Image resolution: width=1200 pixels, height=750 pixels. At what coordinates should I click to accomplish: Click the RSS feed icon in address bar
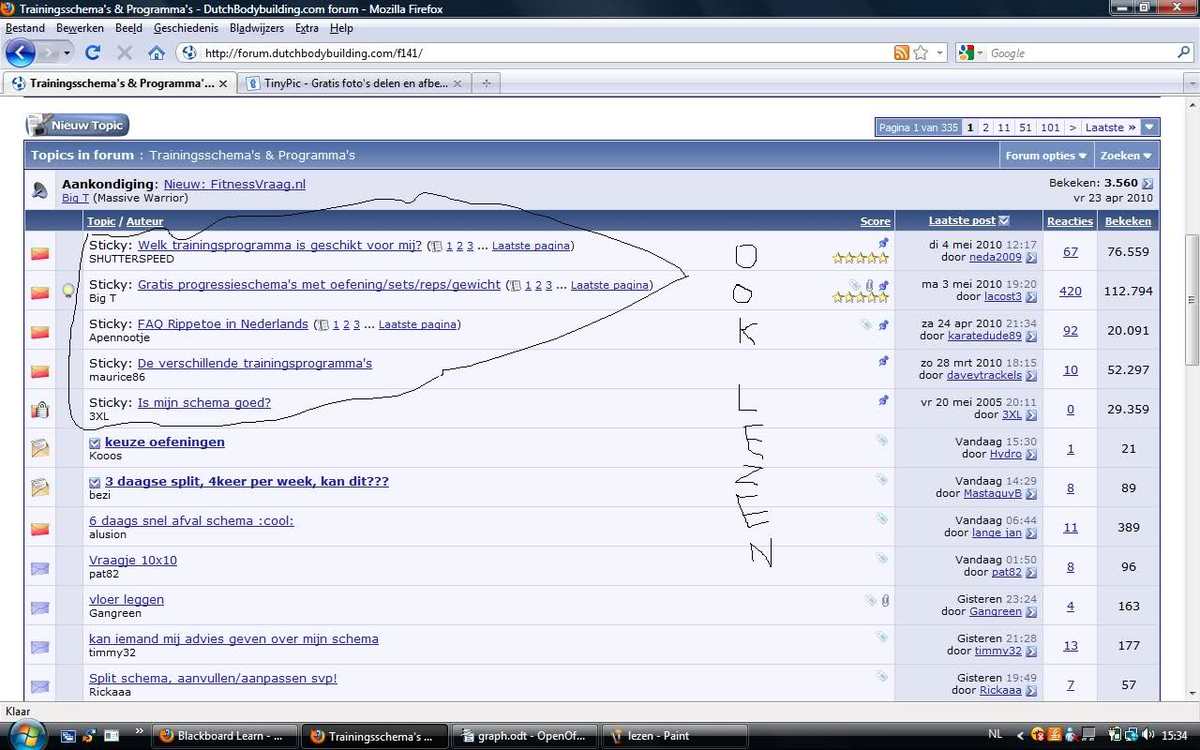coord(901,53)
